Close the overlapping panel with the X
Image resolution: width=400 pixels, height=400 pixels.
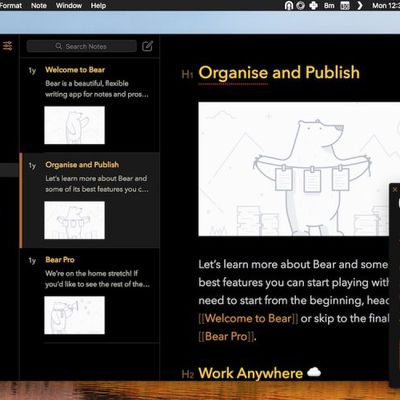(x=395, y=189)
